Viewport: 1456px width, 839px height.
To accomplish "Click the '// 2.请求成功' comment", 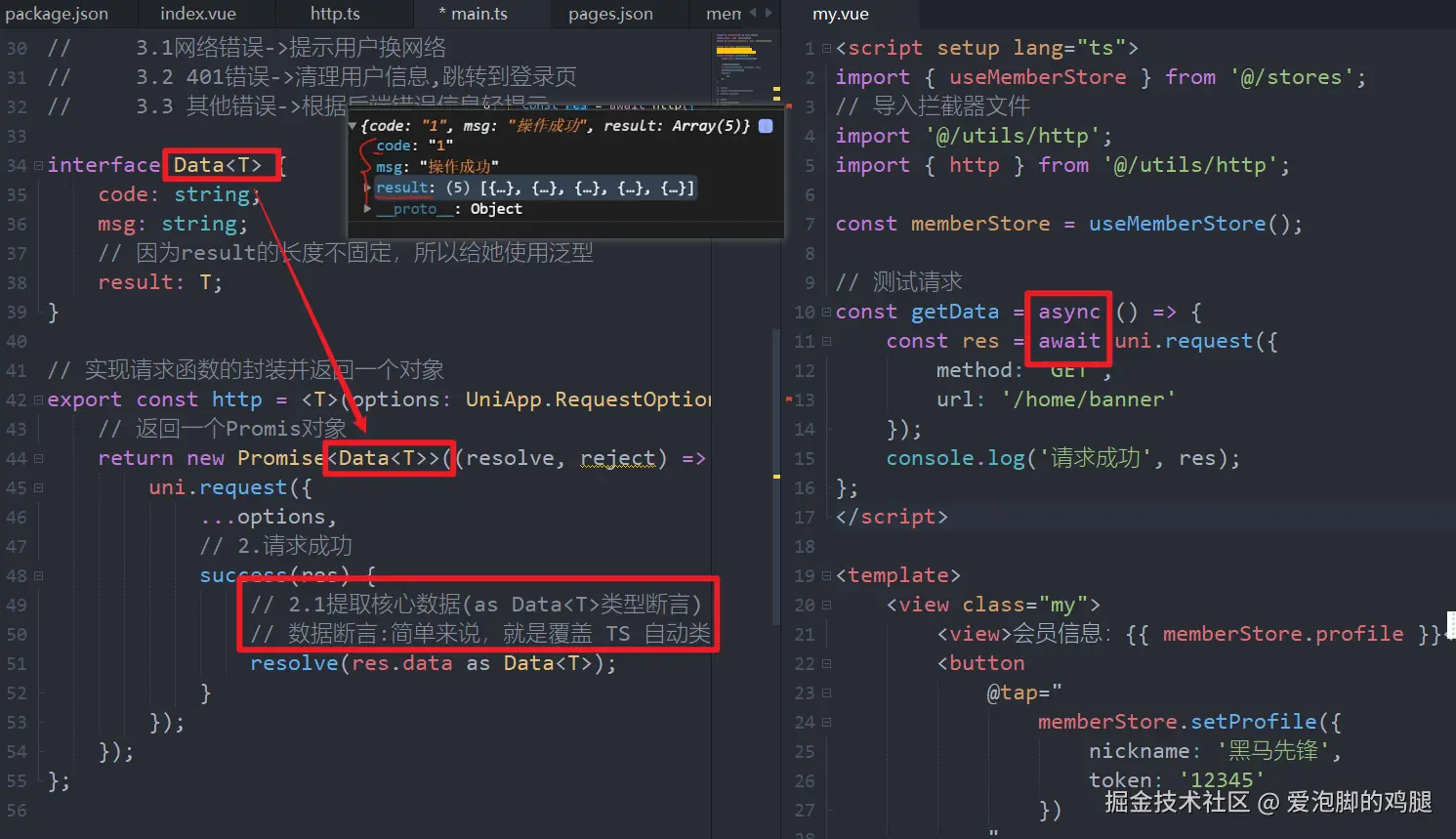I will (x=275, y=546).
